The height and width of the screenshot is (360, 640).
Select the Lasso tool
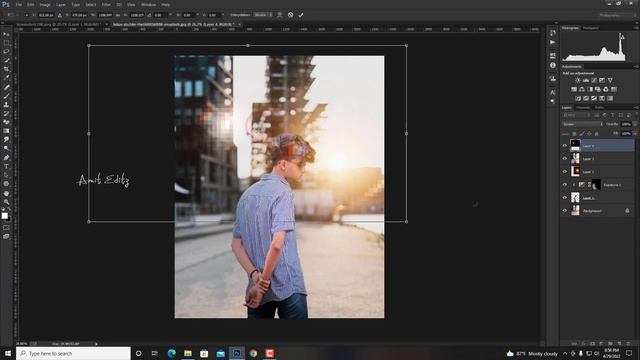pos(6,51)
